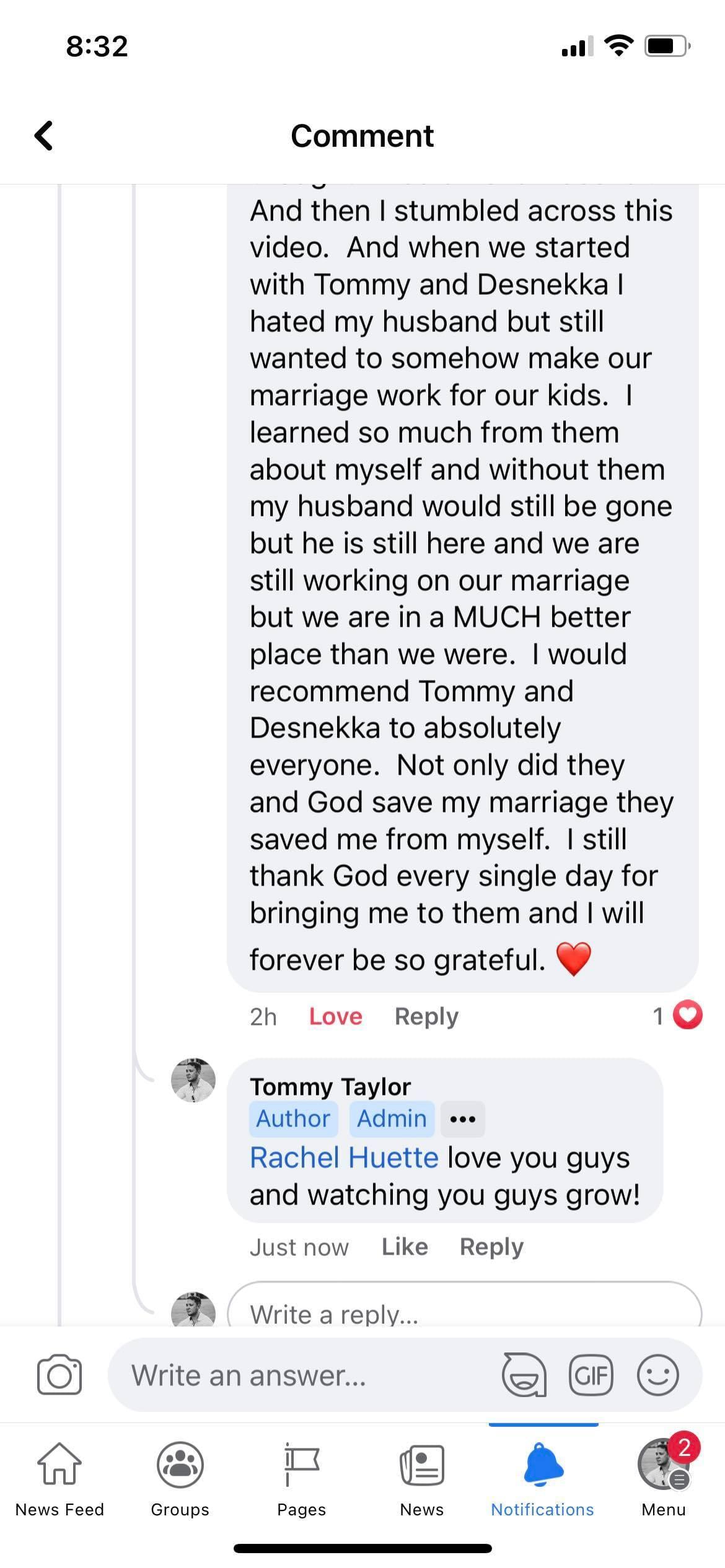Reply to the long testimonial comment
This screenshot has height=1568, width=725.
click(x=426, y=1017)
